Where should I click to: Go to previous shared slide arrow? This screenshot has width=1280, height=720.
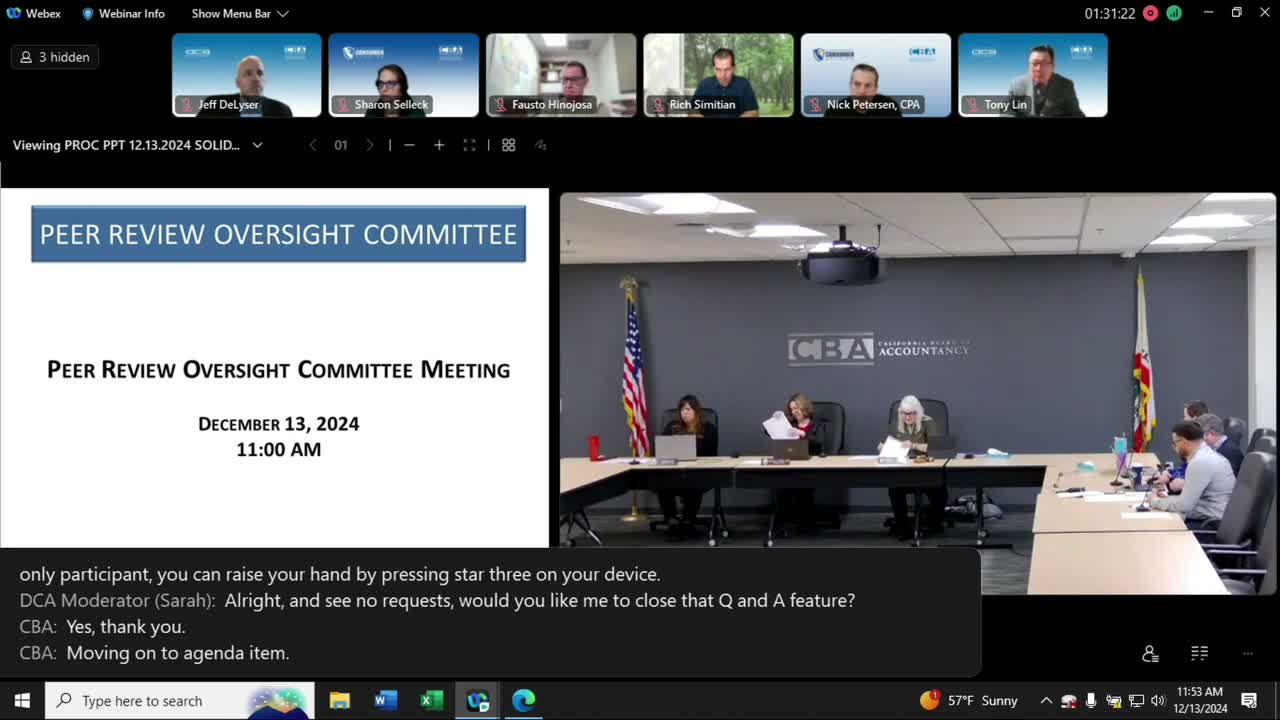click(313, 145)
